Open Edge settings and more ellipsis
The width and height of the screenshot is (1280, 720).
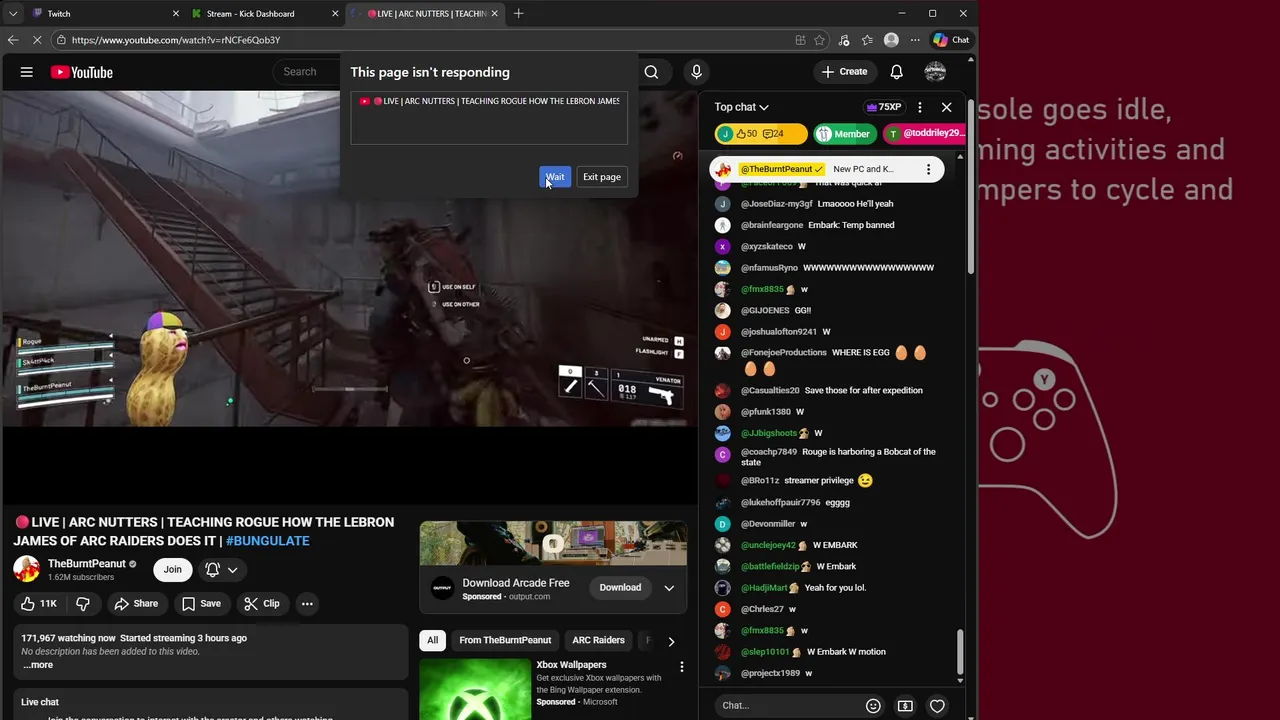915,40
